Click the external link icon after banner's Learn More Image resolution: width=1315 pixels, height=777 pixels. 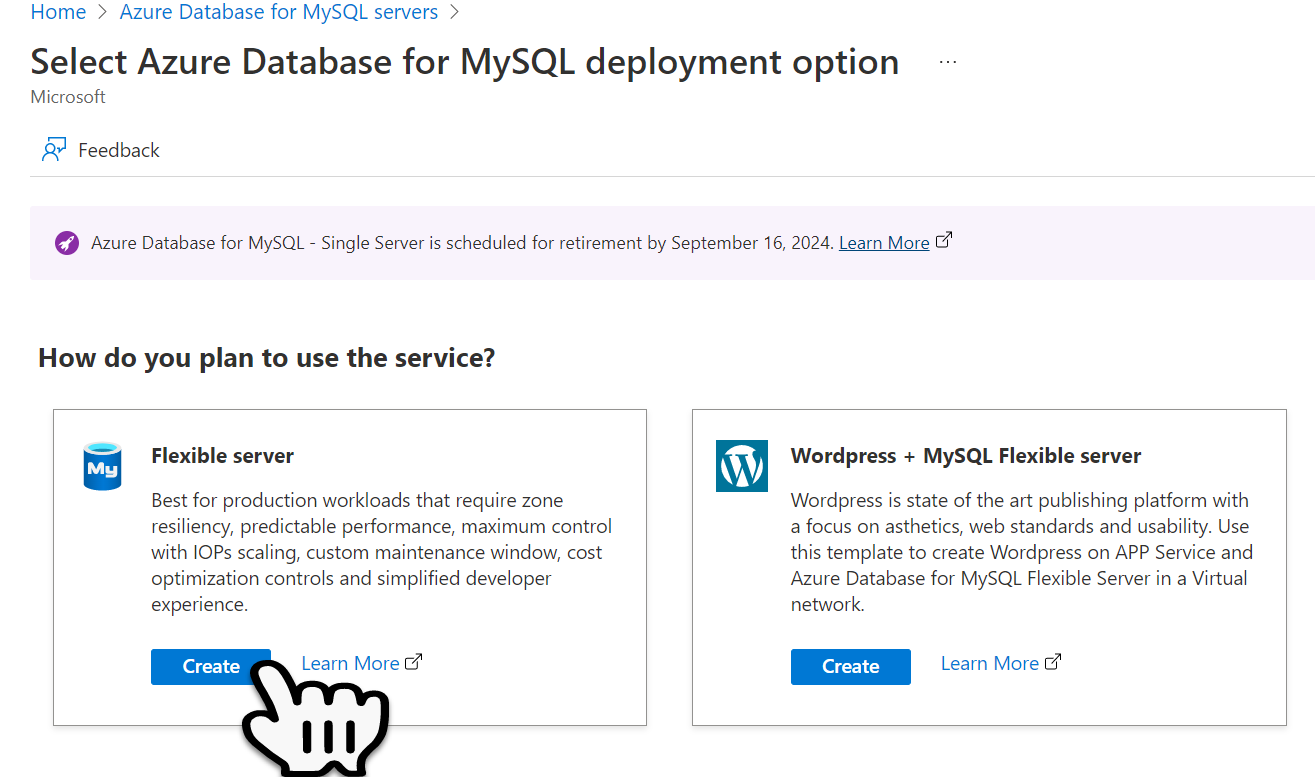click(944, 238)
